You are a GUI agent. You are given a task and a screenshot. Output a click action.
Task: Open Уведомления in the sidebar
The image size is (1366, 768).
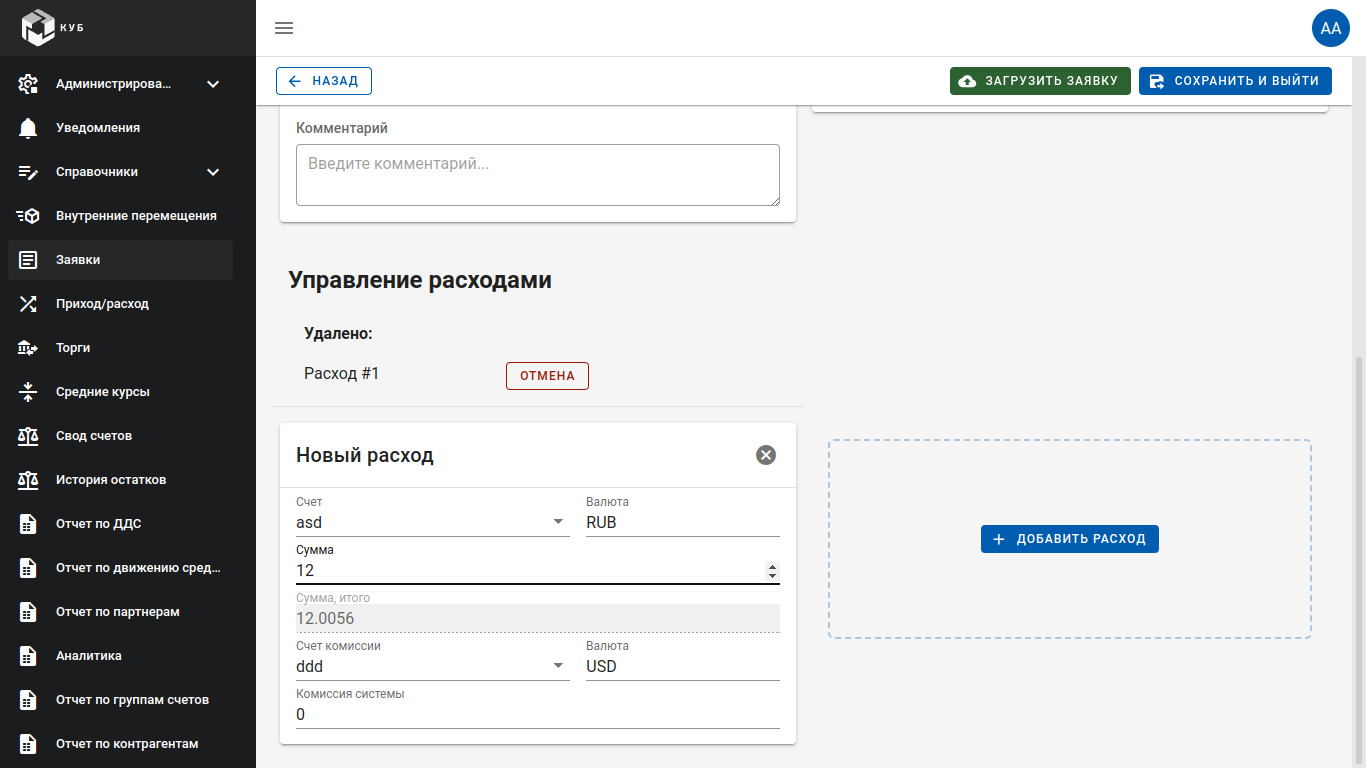[x=120, y=128]
